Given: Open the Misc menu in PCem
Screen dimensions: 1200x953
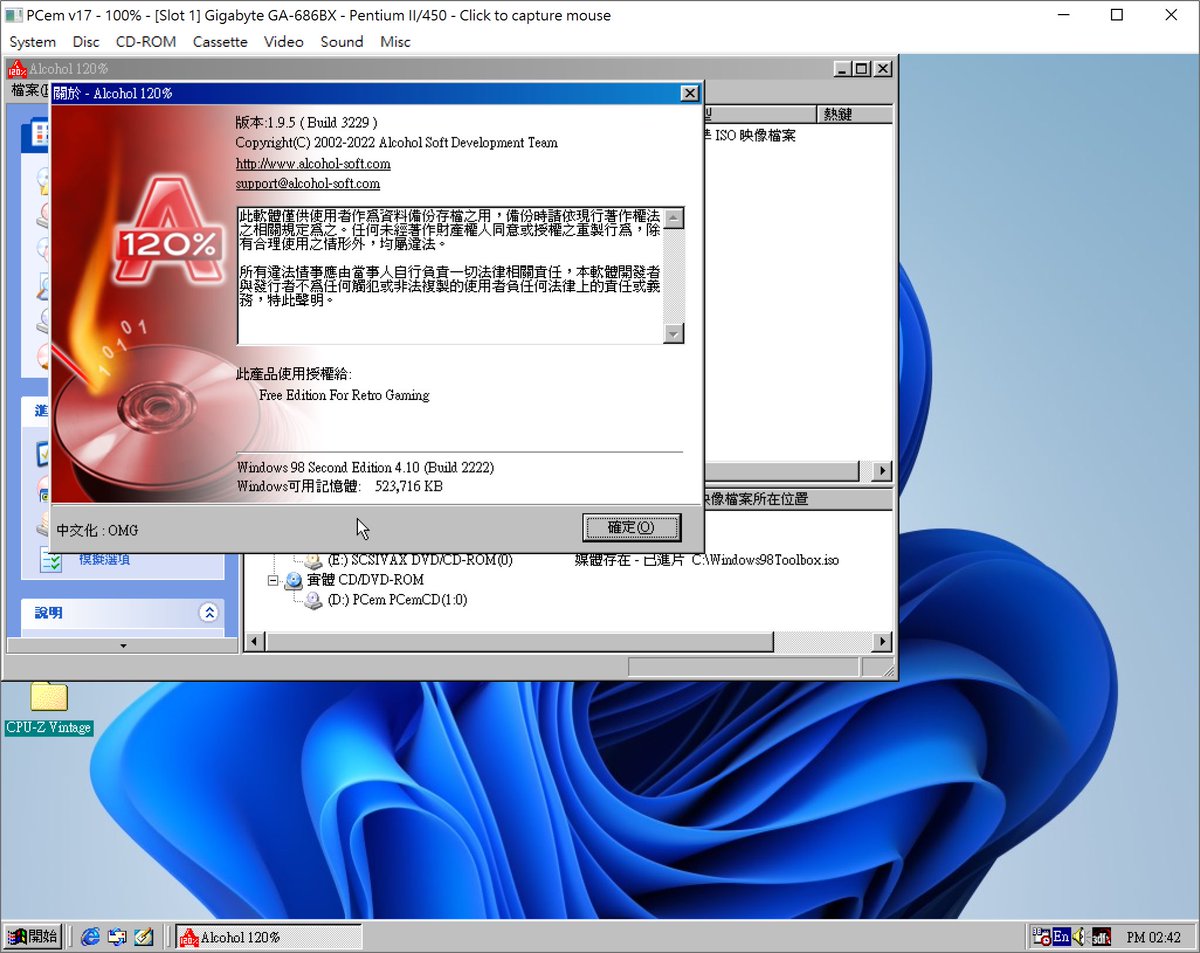Looking at the screenshot, I should [x=395, y=42].
